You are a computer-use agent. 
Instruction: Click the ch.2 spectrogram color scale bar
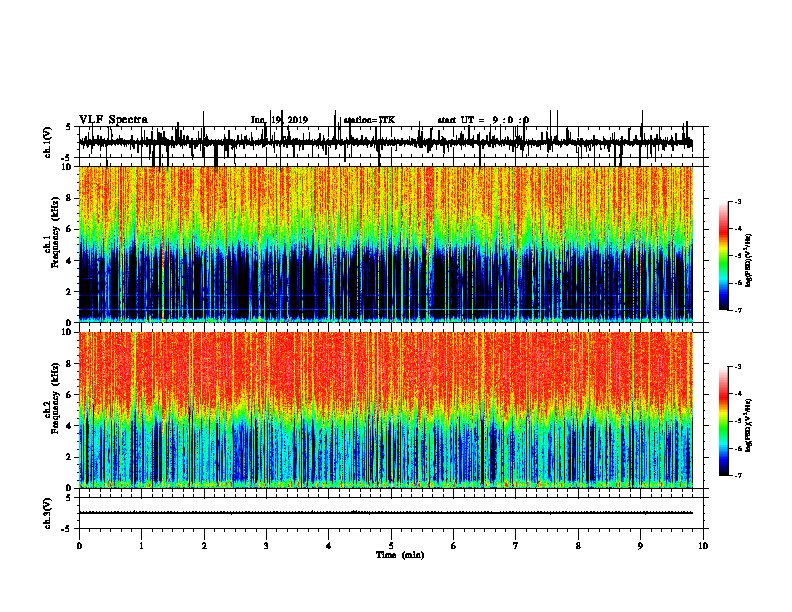coord(724,421)
